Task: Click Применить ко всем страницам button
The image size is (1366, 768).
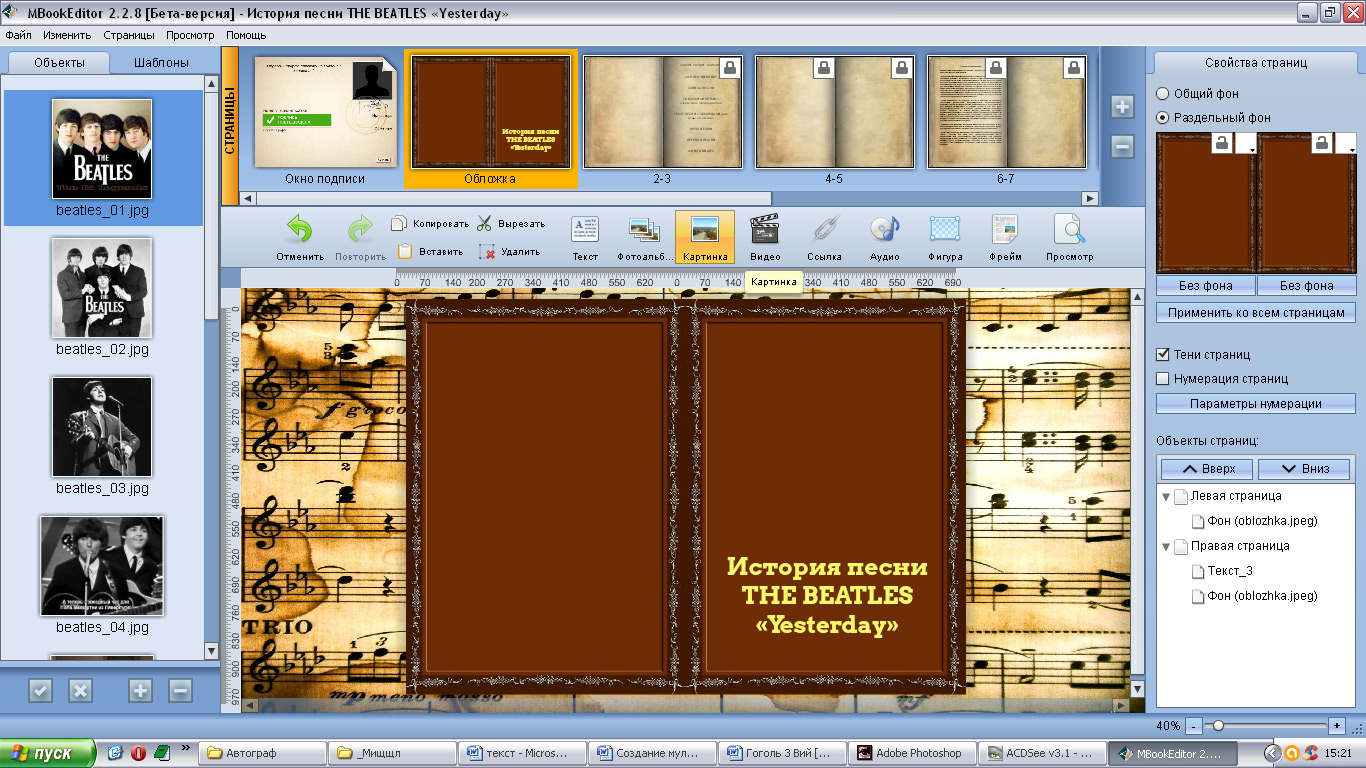Action: 1256,313
